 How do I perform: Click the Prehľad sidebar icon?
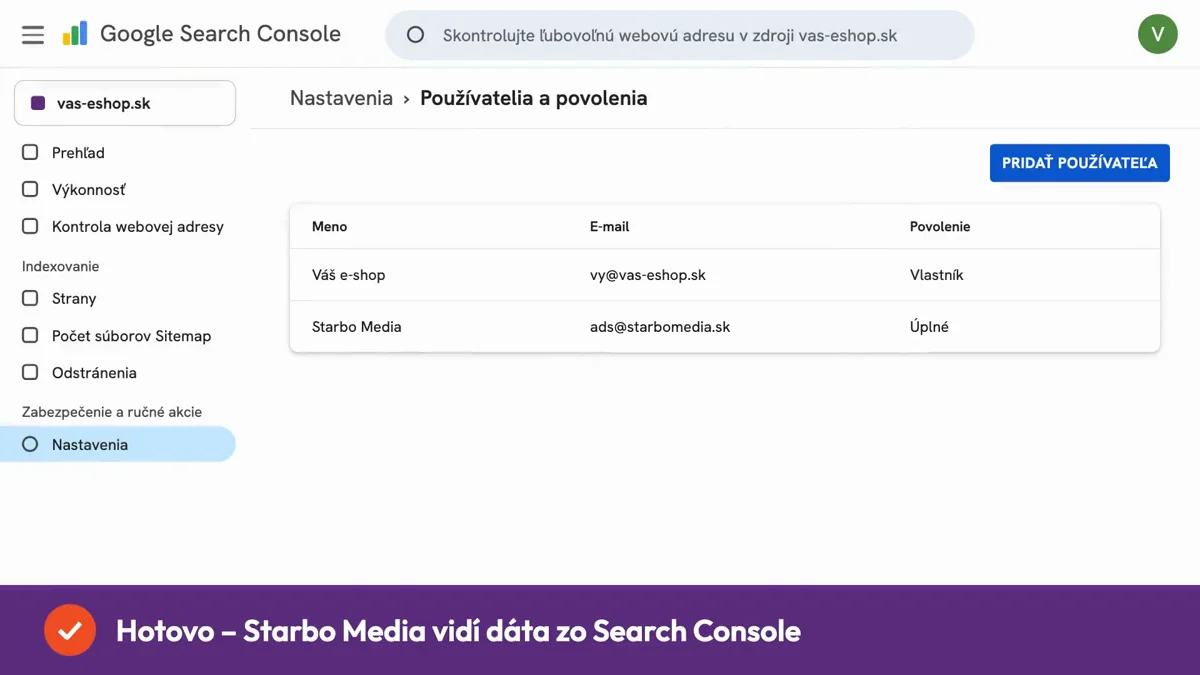click(x=30, y=152)
